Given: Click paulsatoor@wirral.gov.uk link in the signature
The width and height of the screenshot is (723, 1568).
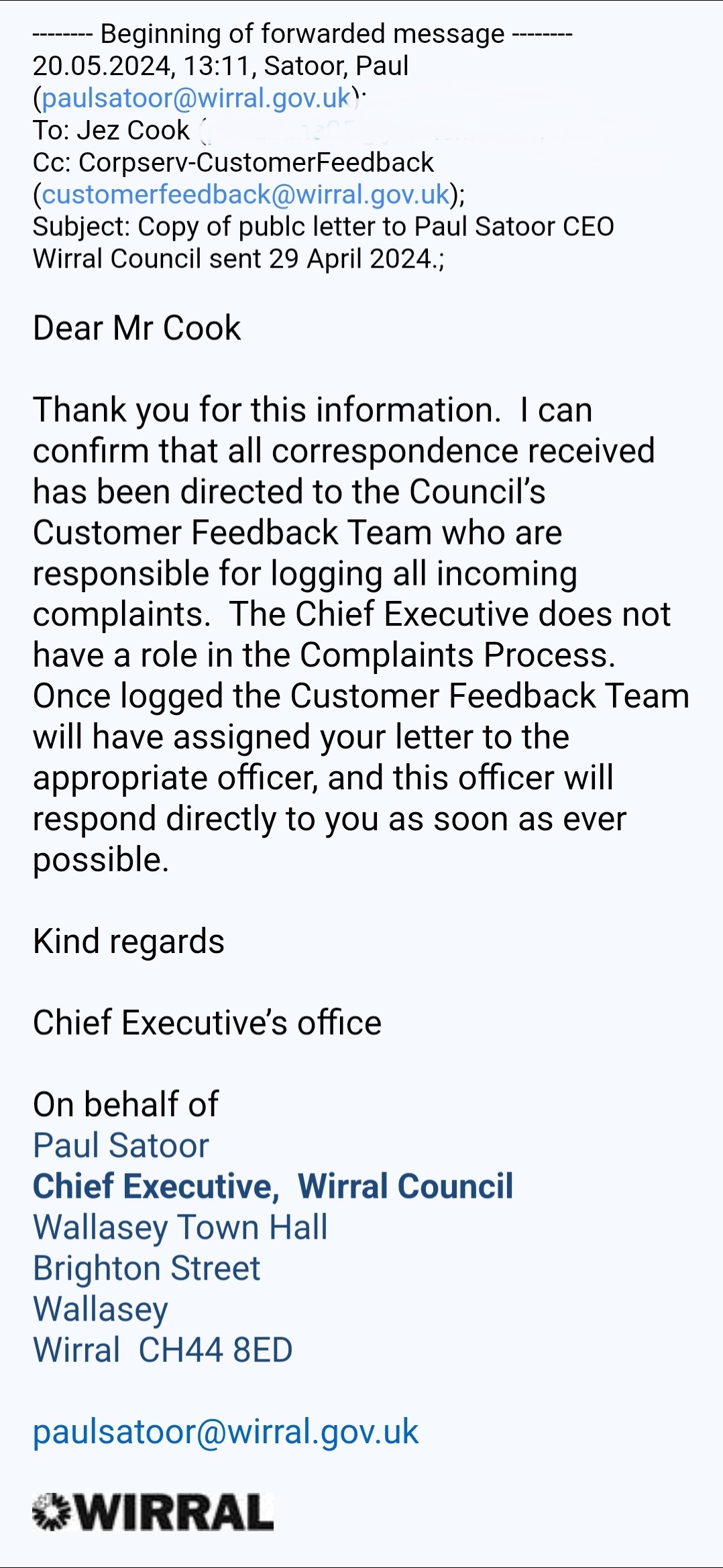Looking at the screenshot, I should (x=226, y=1432).
